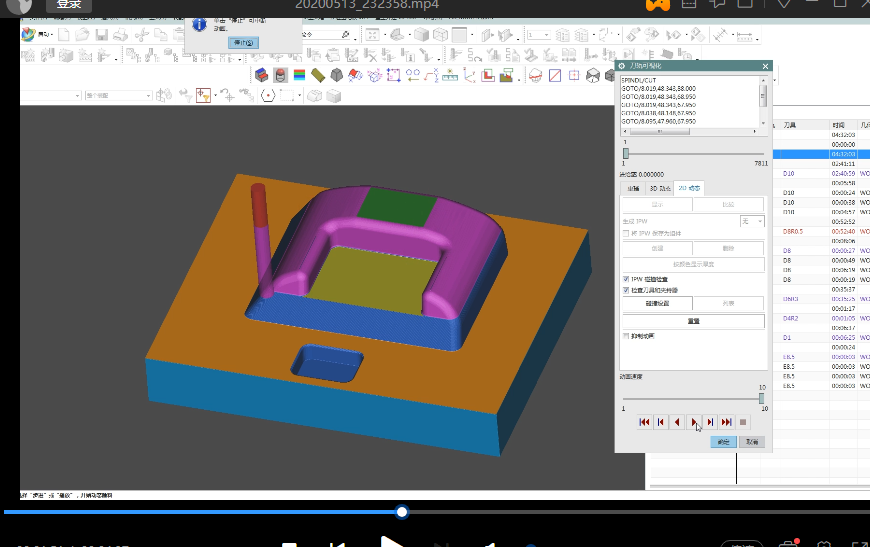Click the open folder icon
Screen dimensions: 870x547
(x=82, y=34)
